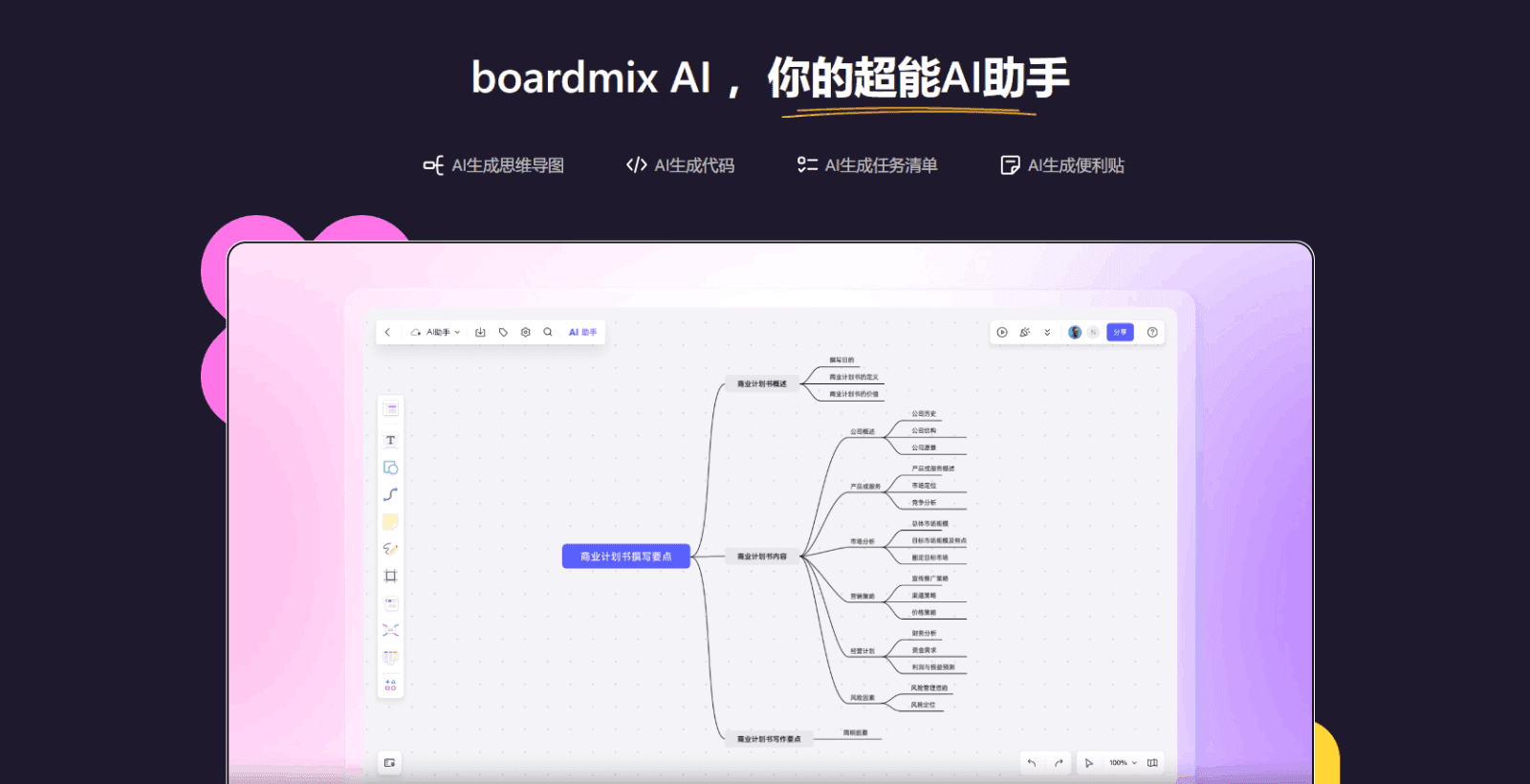The height and width of the screenshot is (784, 1530).
Task: Select the 公司概述 branch node
Action: (863, 432)
